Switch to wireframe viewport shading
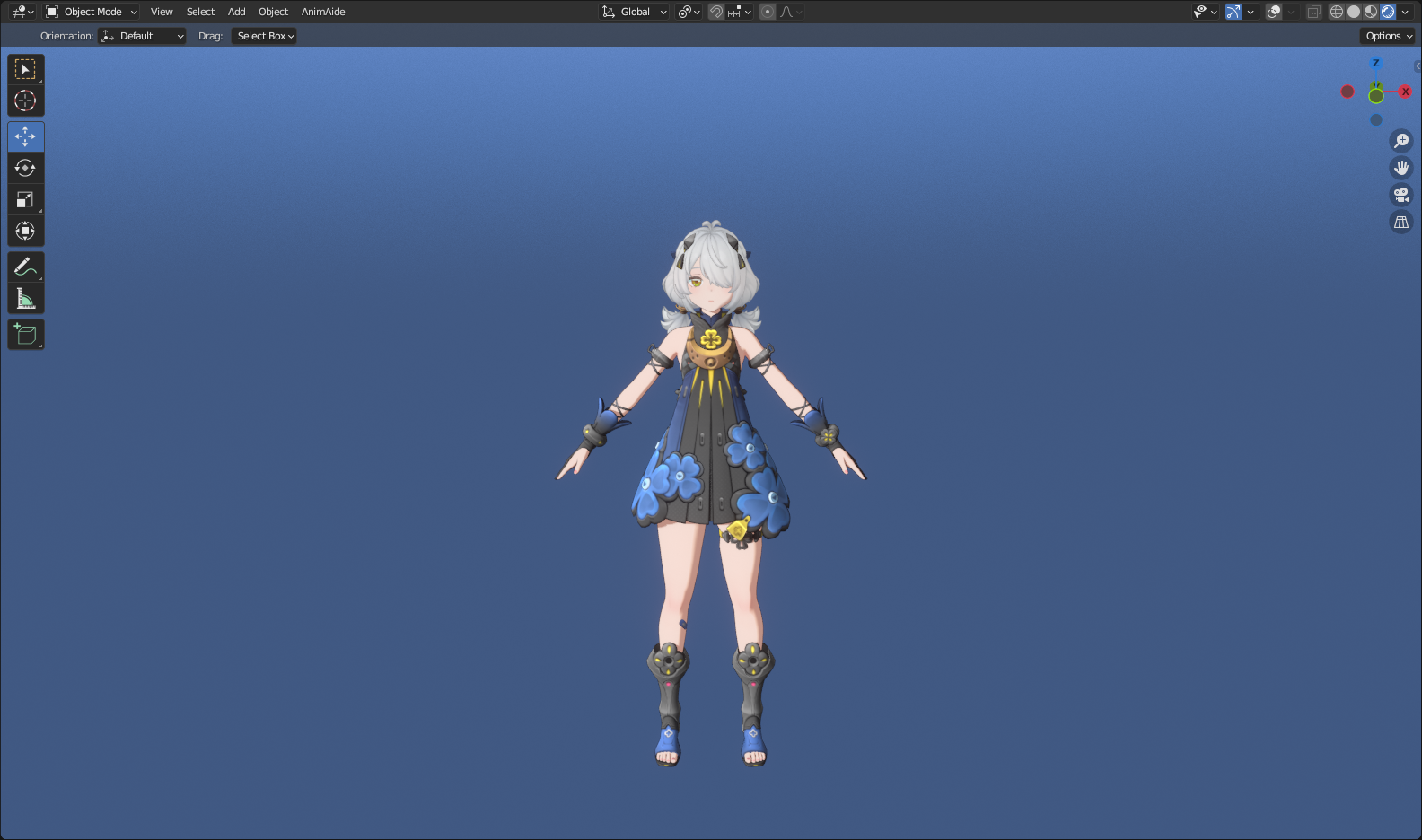The width and height of the screenshot is (1422, 840). (1337, 12)
